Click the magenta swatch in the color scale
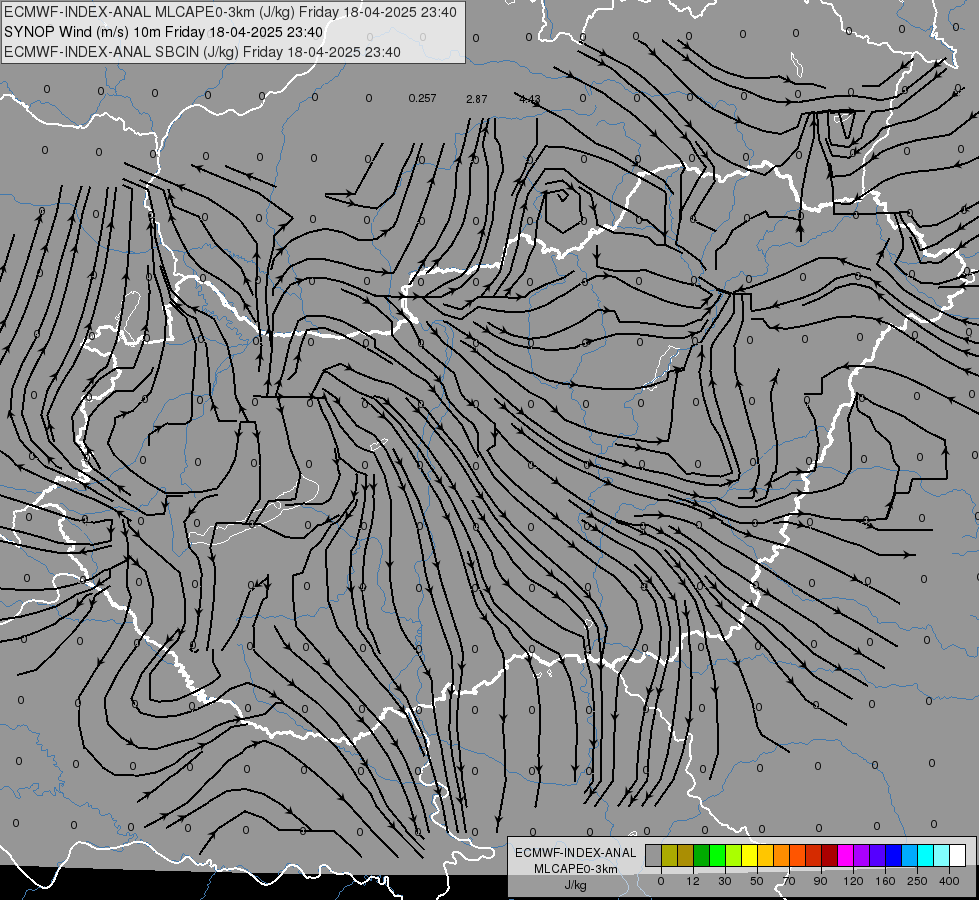The height and width of the screenshot is (900, 979). (845, 855)
